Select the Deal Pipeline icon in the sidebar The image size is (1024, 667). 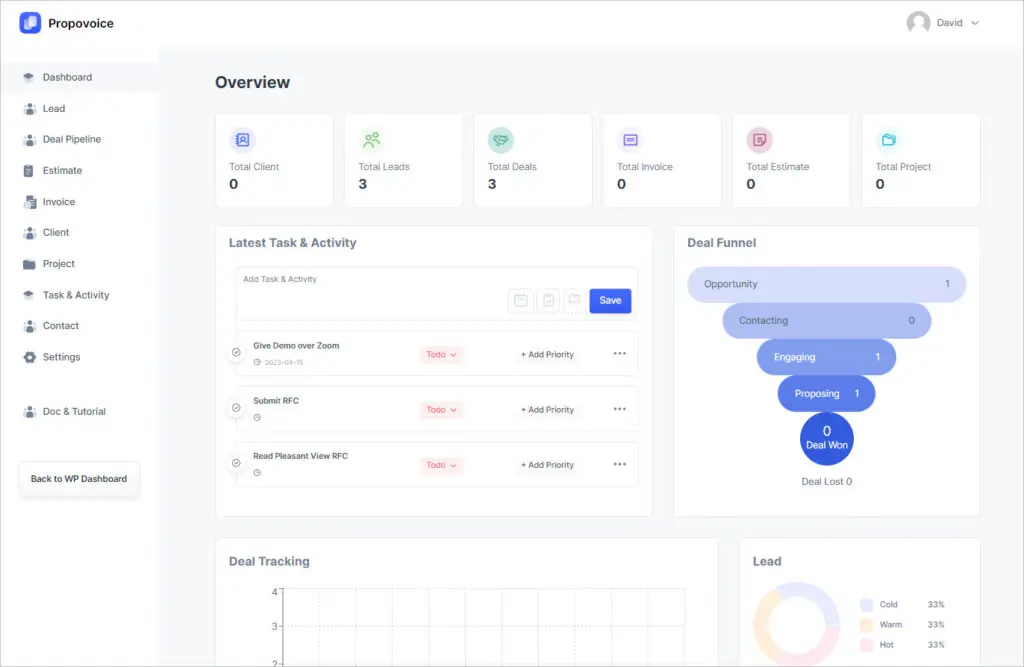[29, 139]
